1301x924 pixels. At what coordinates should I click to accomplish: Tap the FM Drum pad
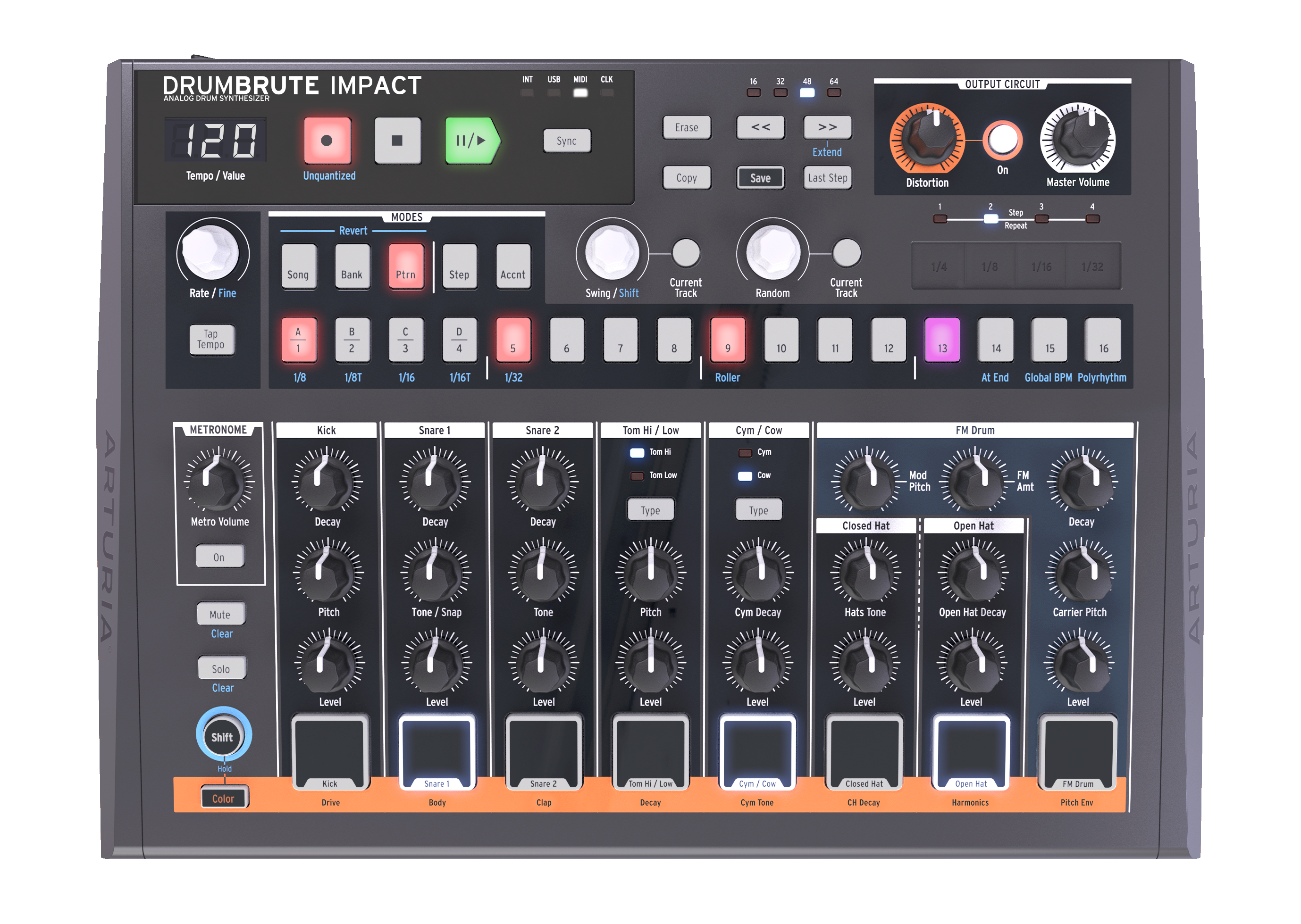(x=1077, y=751)
